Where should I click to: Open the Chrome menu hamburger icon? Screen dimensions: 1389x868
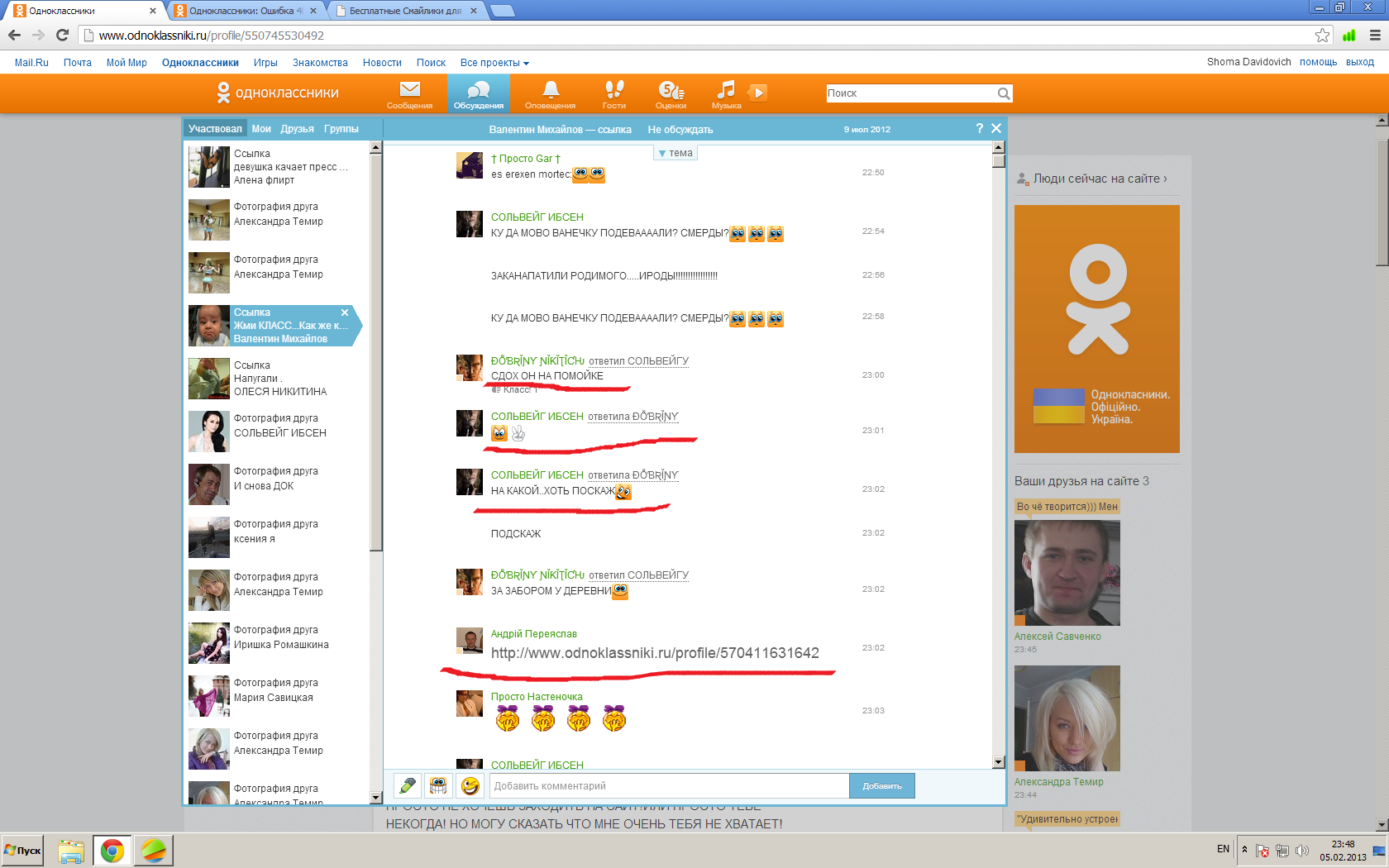click(x=1375, y=35)
